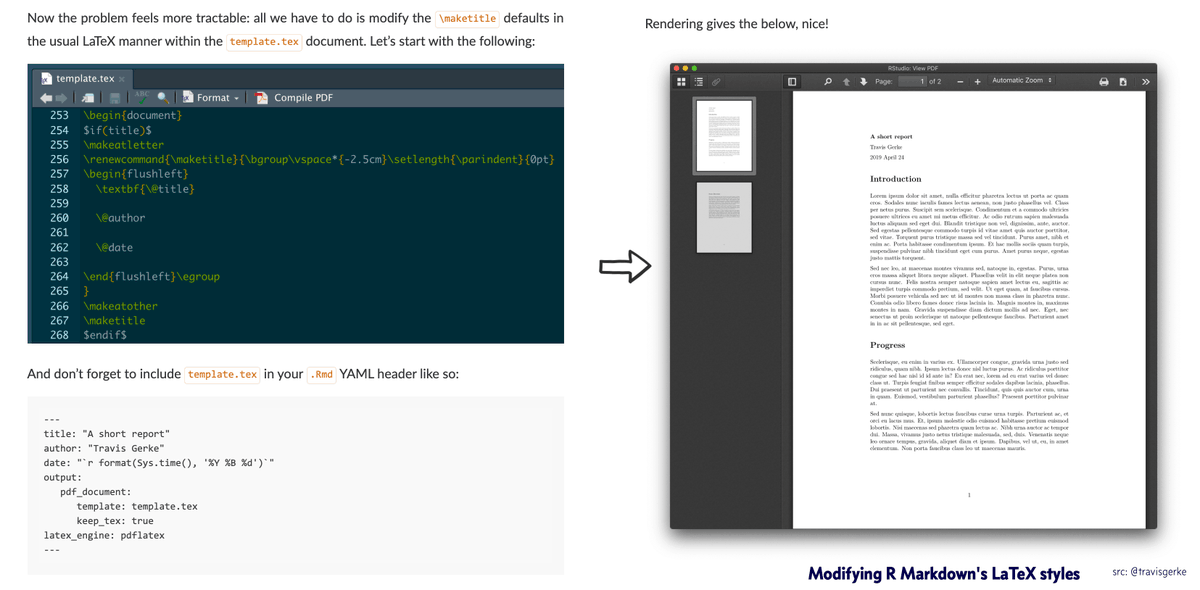Click the PDF page number field

[x=911, y=82]
